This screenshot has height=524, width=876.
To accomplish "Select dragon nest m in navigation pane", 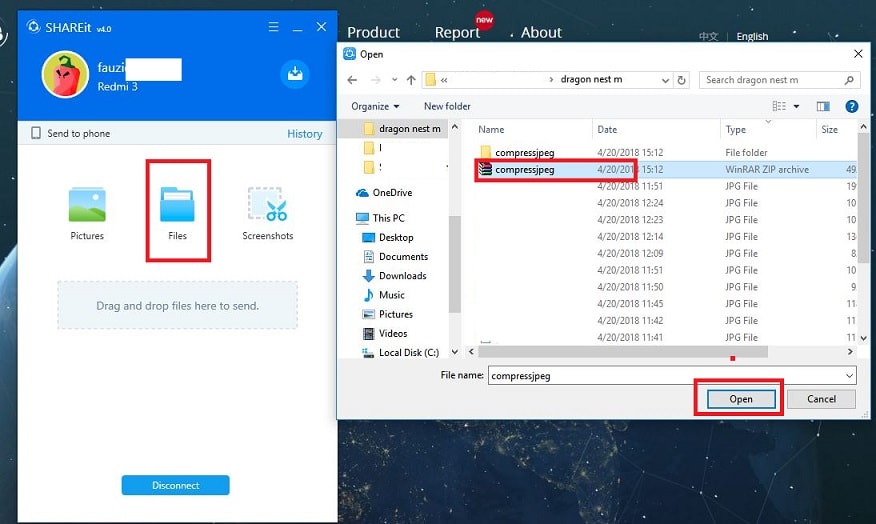I will coord(402,128).
